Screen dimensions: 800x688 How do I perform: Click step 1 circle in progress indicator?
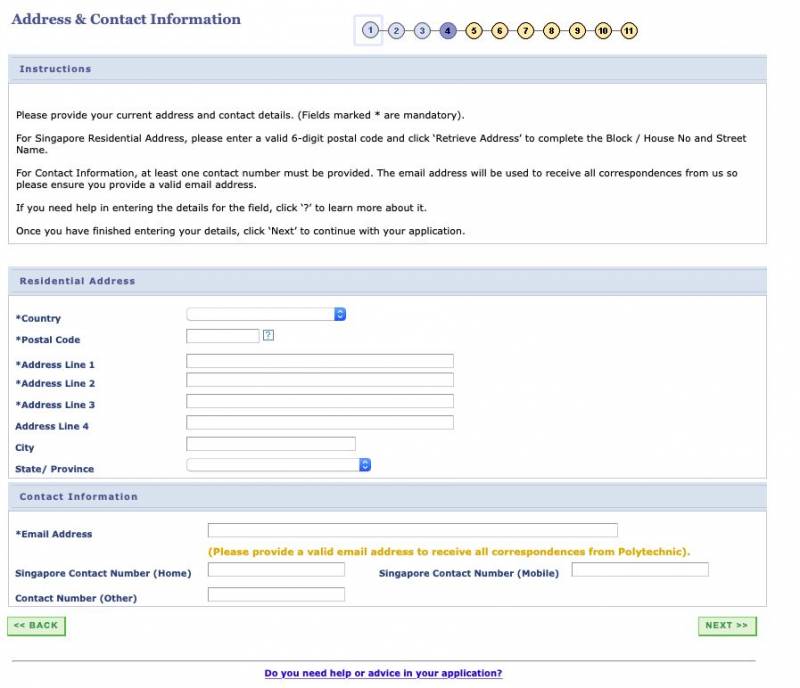[x=370, y=30]
